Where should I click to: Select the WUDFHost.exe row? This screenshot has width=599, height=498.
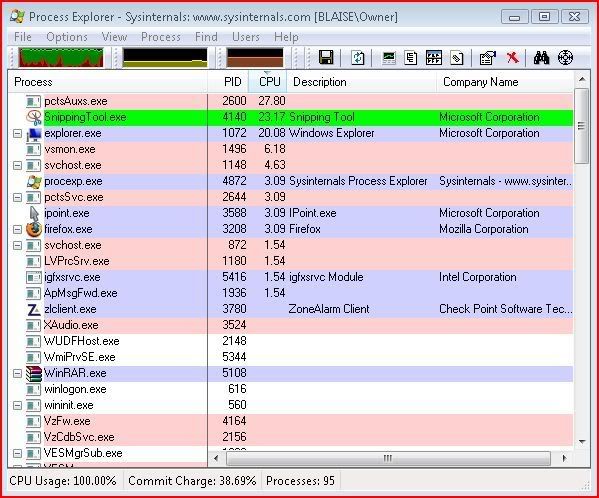pyautogui.click(x=290, y=341)
